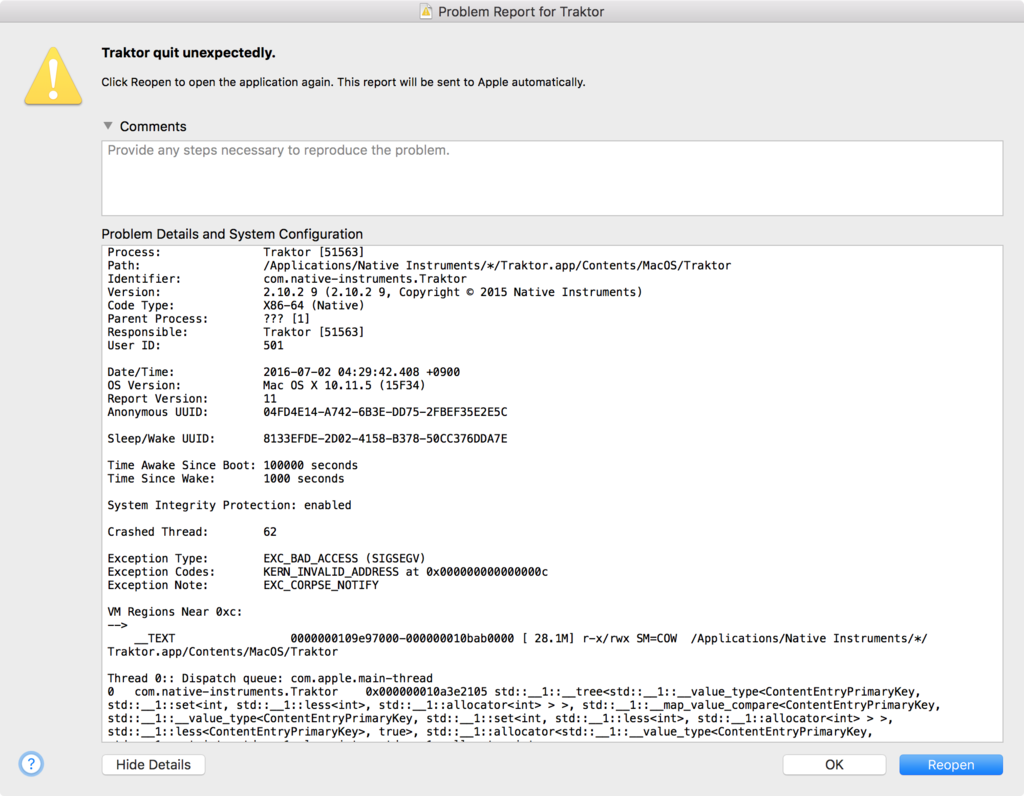Select 'EXC_CORPSE_NOTIFY' exception note
The height and width of the screenshot is (796, 1024).
tap(321, 585)
